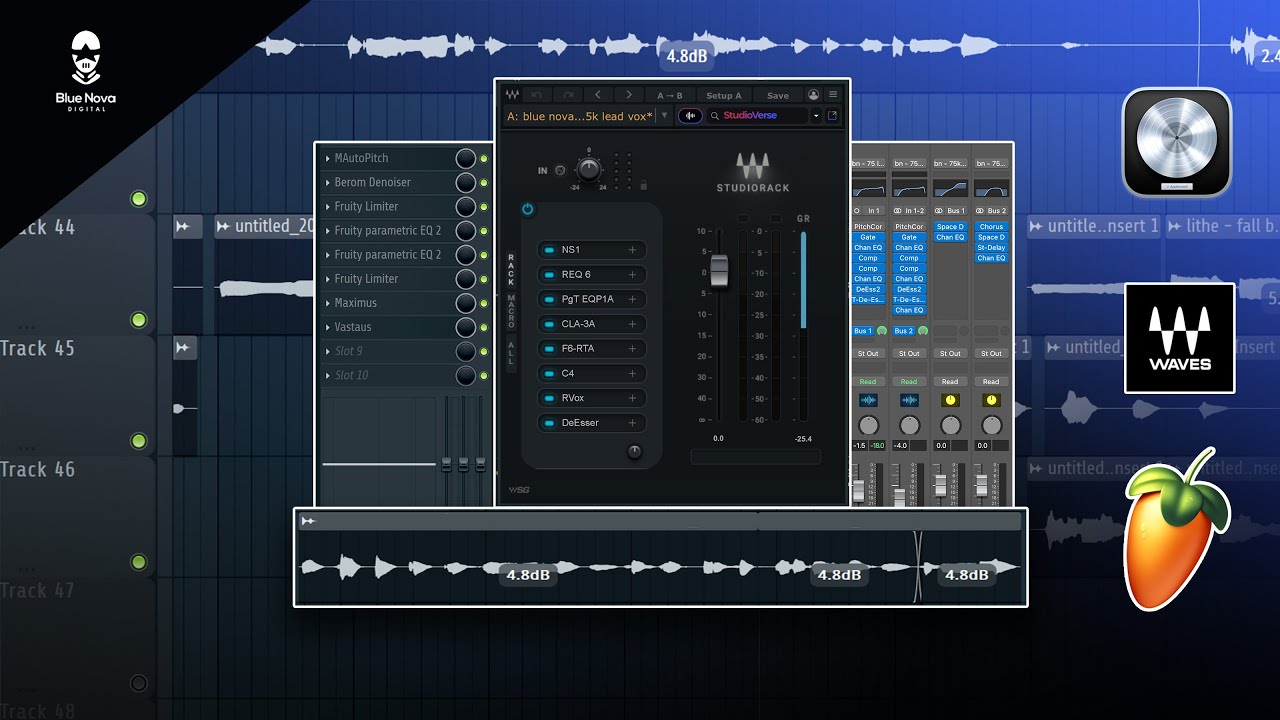This screenshot has width=1280, height=720.
Task: Click the Save button in StudioRack
Action: [x=778, y=95]
